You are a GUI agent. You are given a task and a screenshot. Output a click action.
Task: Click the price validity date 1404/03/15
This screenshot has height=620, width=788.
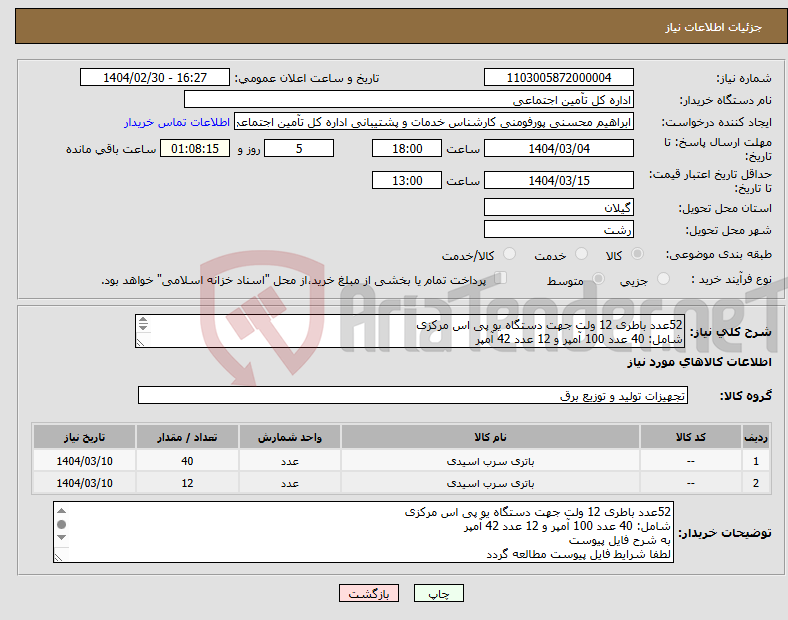558,180
